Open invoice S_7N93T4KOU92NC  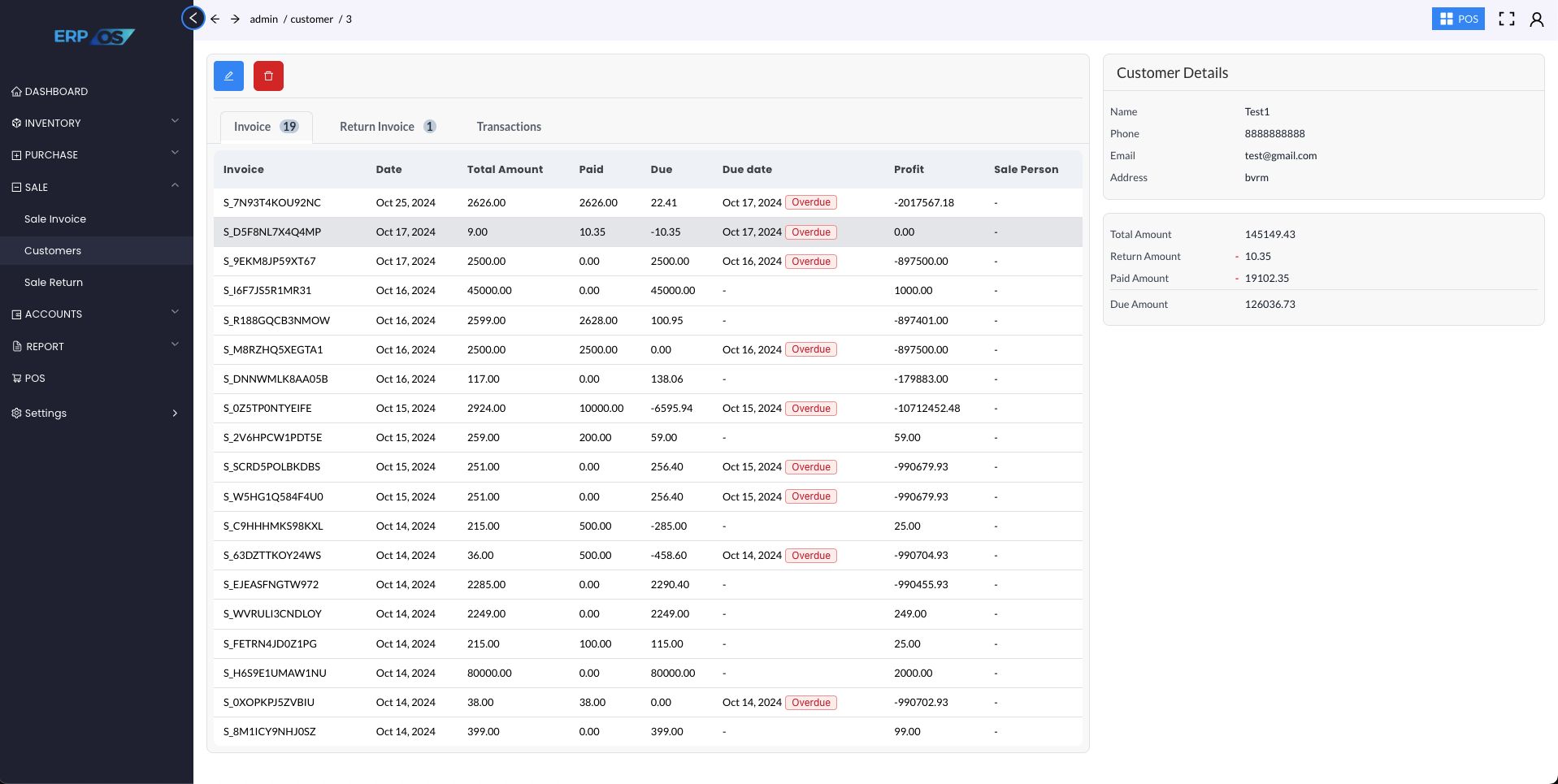tap(272, 202)
